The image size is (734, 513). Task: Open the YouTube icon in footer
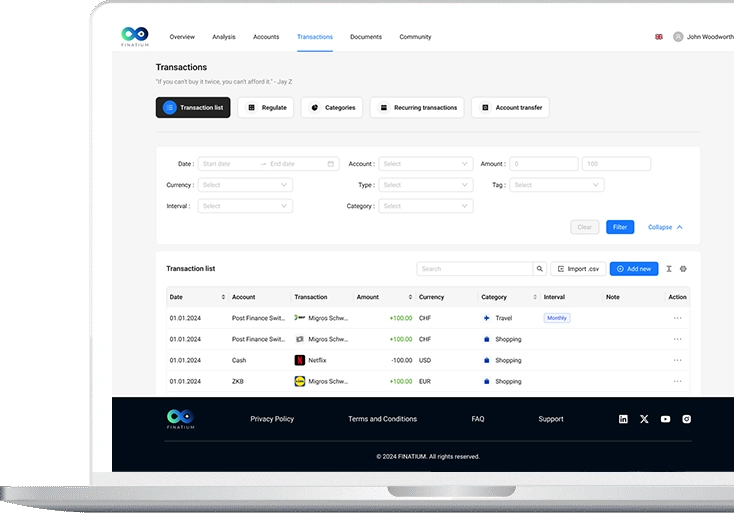pyautogui.click(x=665, y=419)
